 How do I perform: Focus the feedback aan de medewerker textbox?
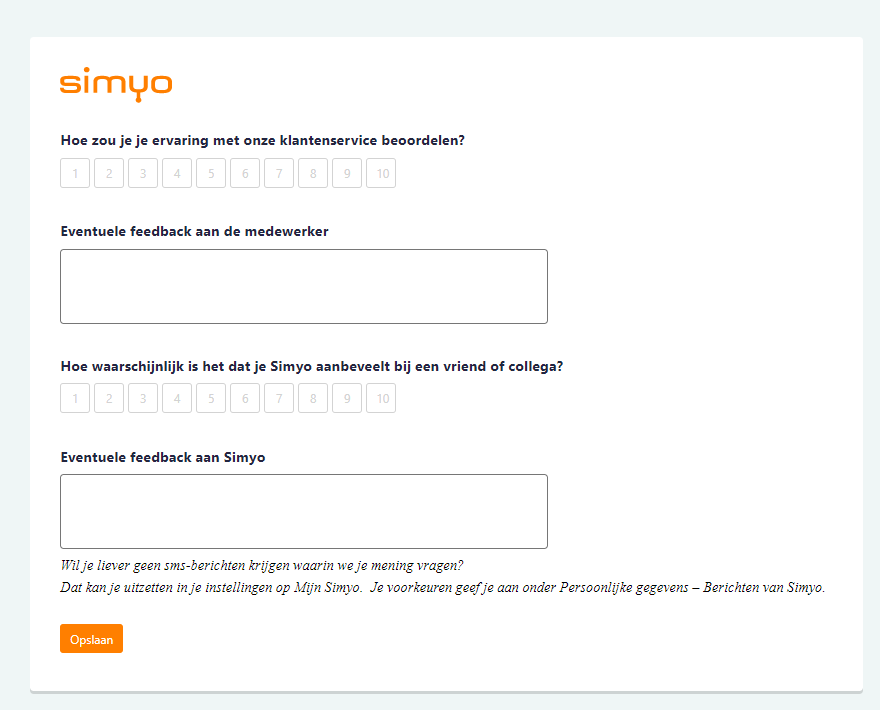(x=304, y=286)
